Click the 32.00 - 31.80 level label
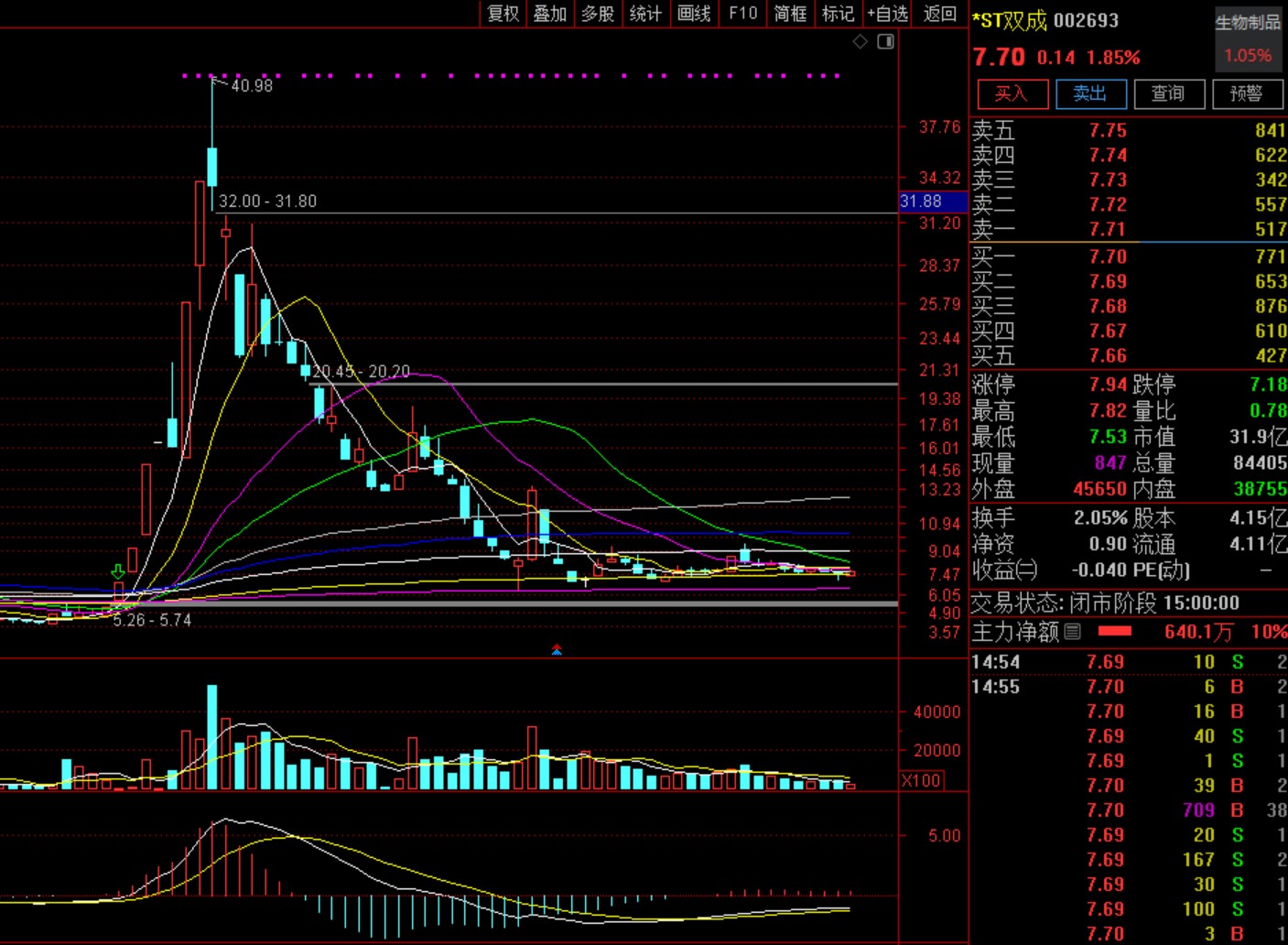This screenshot has width=1288, height=945. pyautogui.click(x=267, y=201)
